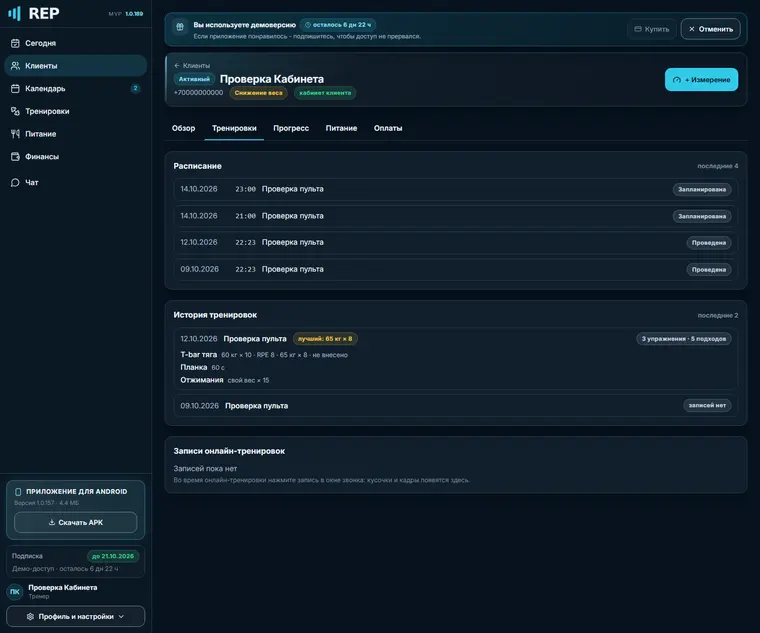Click the REP logo icon
This screenshot has height=633, width=760.
[x=15, y=13]
